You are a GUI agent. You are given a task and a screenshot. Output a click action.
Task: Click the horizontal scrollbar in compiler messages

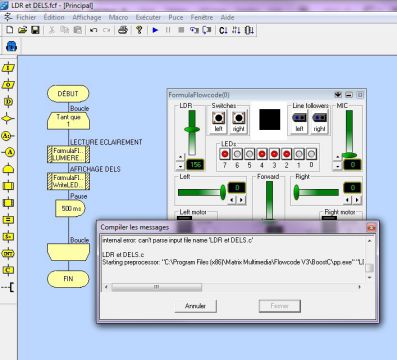[x=232, y=287]
